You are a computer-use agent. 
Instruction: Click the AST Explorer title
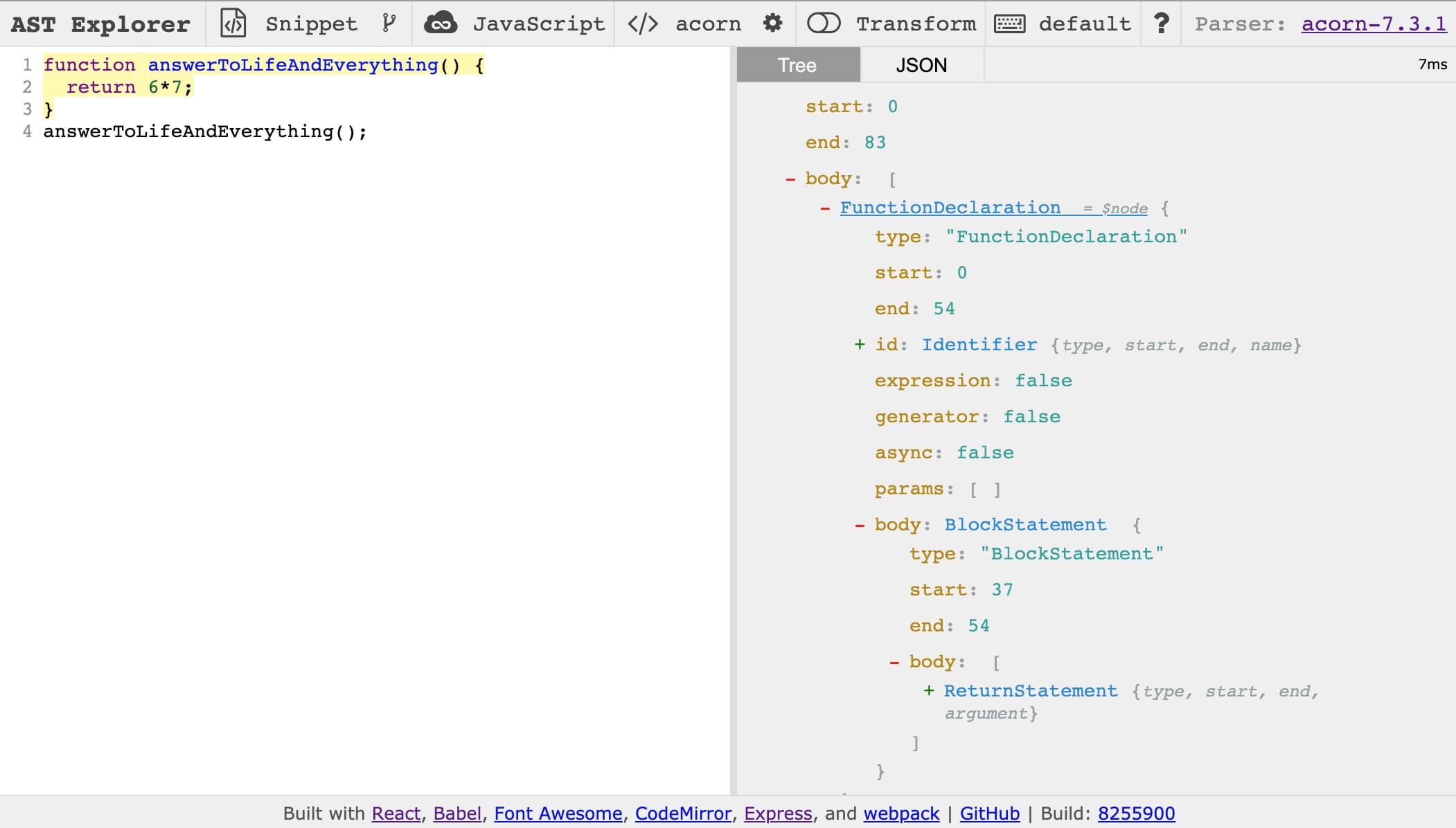[100, 24]
